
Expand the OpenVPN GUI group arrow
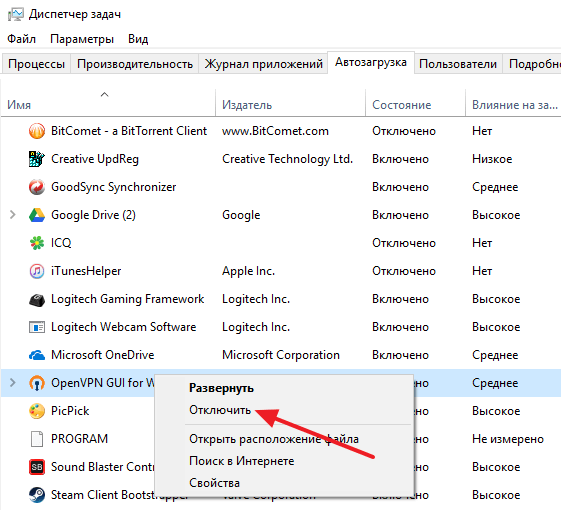13,383
